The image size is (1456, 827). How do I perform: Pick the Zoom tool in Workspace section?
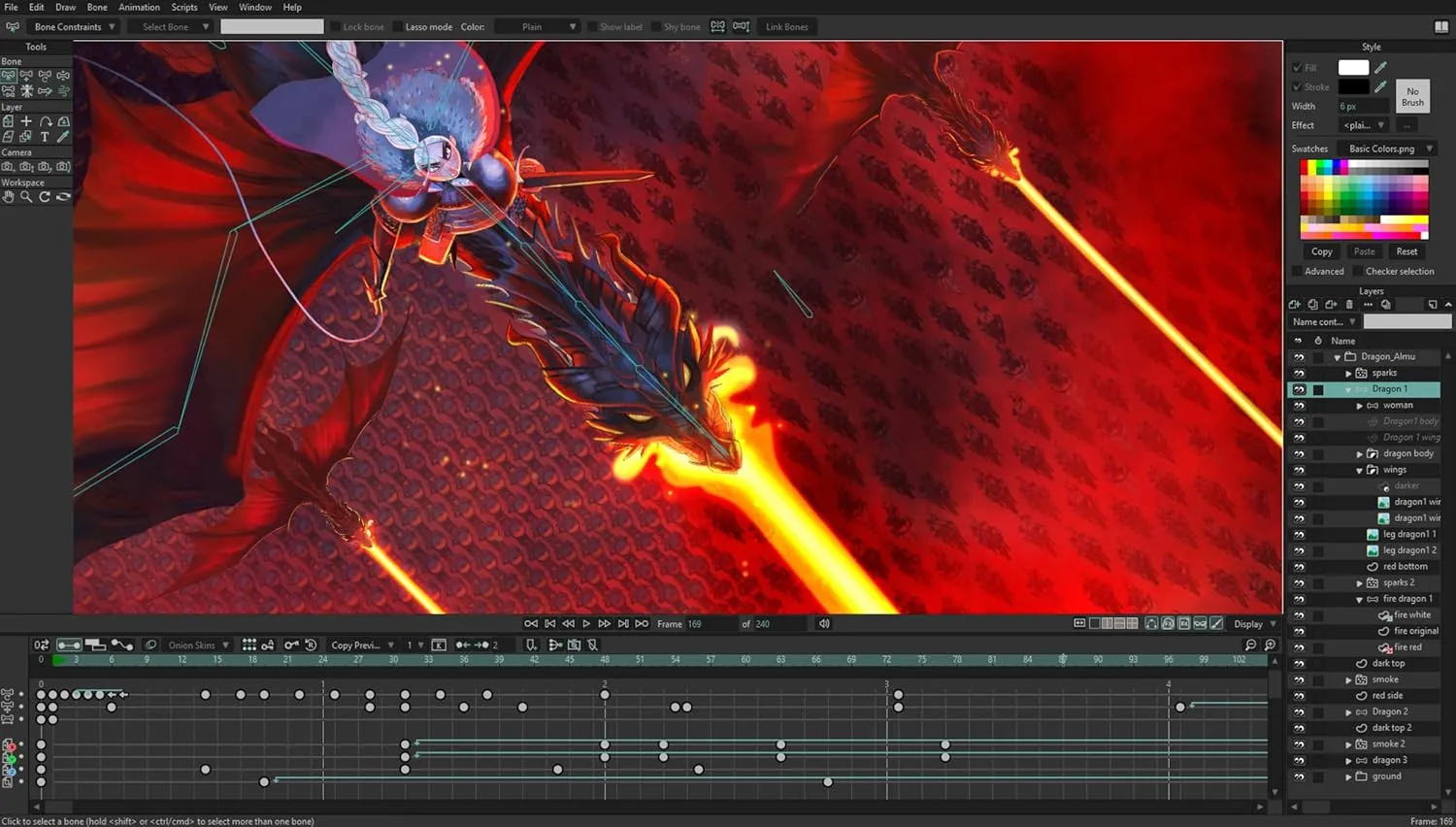tap(25, 197)
